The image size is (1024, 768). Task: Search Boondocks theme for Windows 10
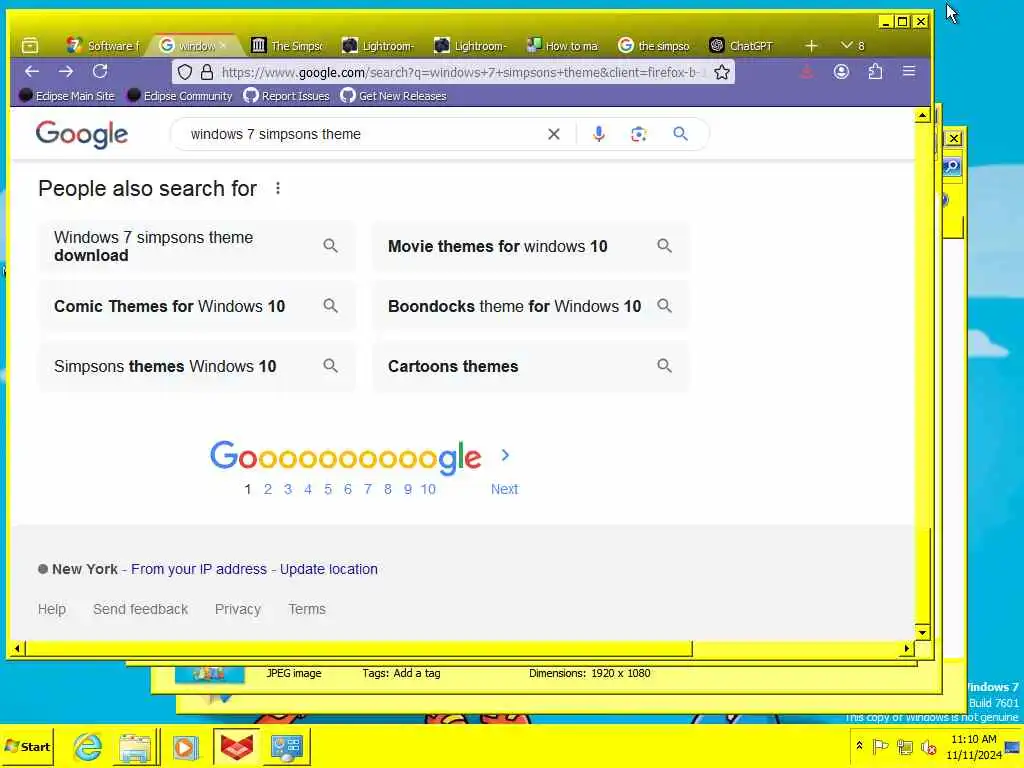(x=531, y=306)
